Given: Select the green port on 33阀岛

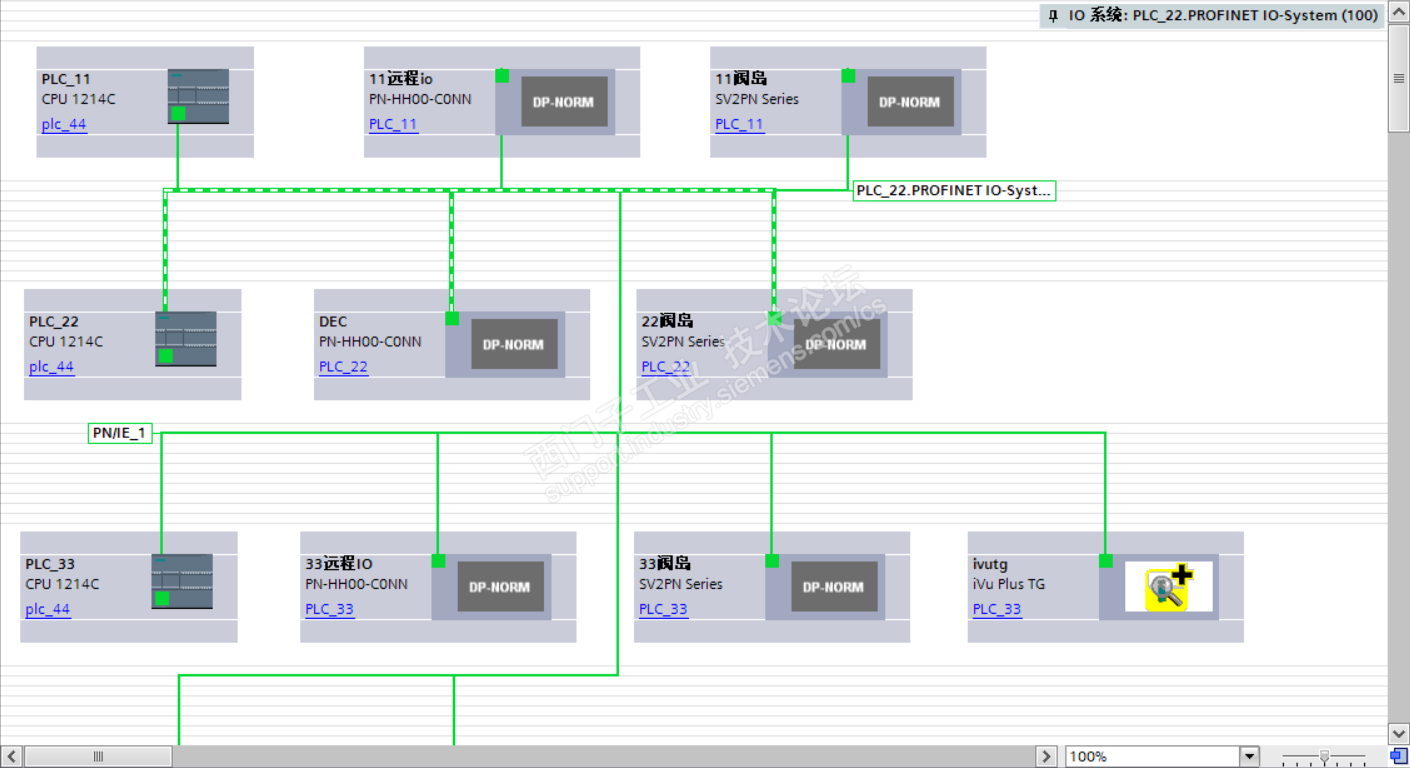Looking at the screenshot, I should (x=772, y=561).
